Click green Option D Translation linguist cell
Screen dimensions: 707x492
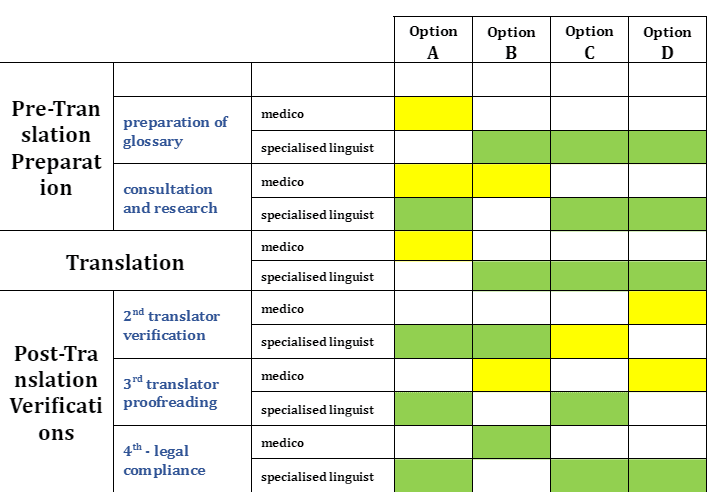point(667,277)
